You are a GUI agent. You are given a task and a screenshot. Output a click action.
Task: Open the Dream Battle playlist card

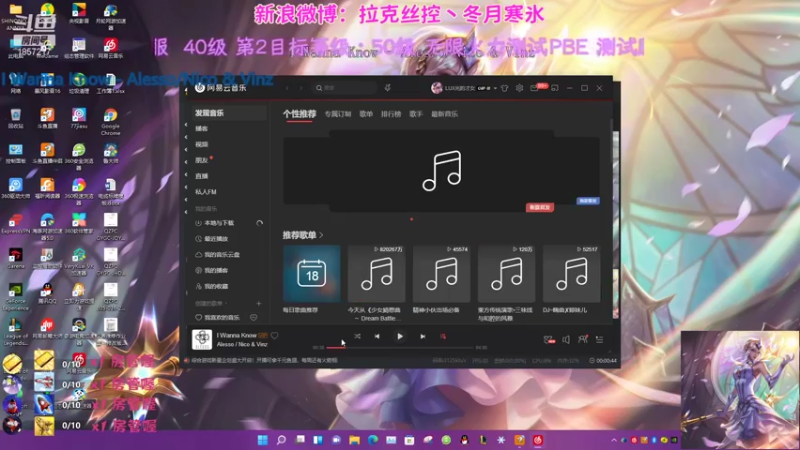[x=377, y=273]
